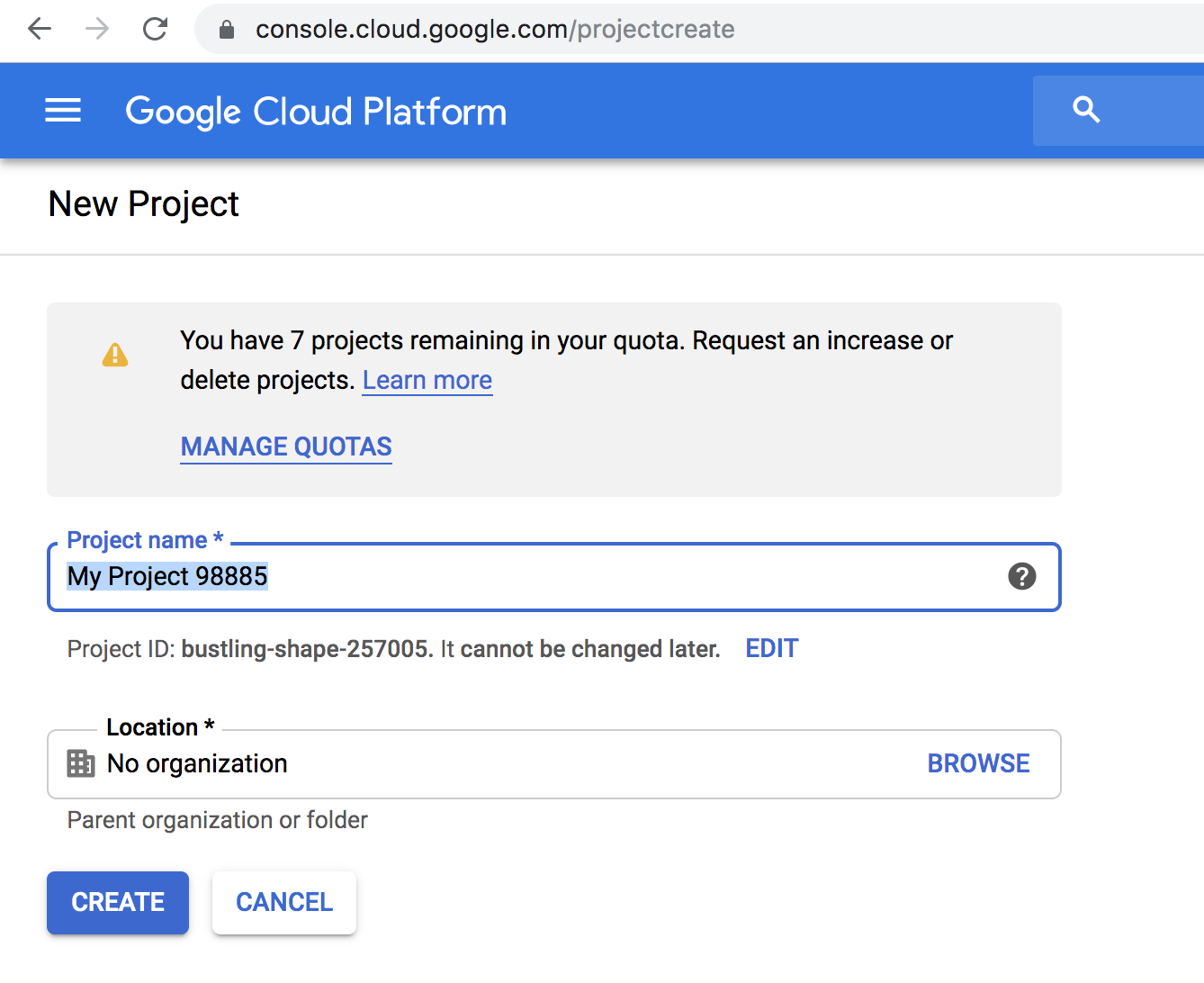
Task: Click the browser back arrow
Action: coord(40,30)
